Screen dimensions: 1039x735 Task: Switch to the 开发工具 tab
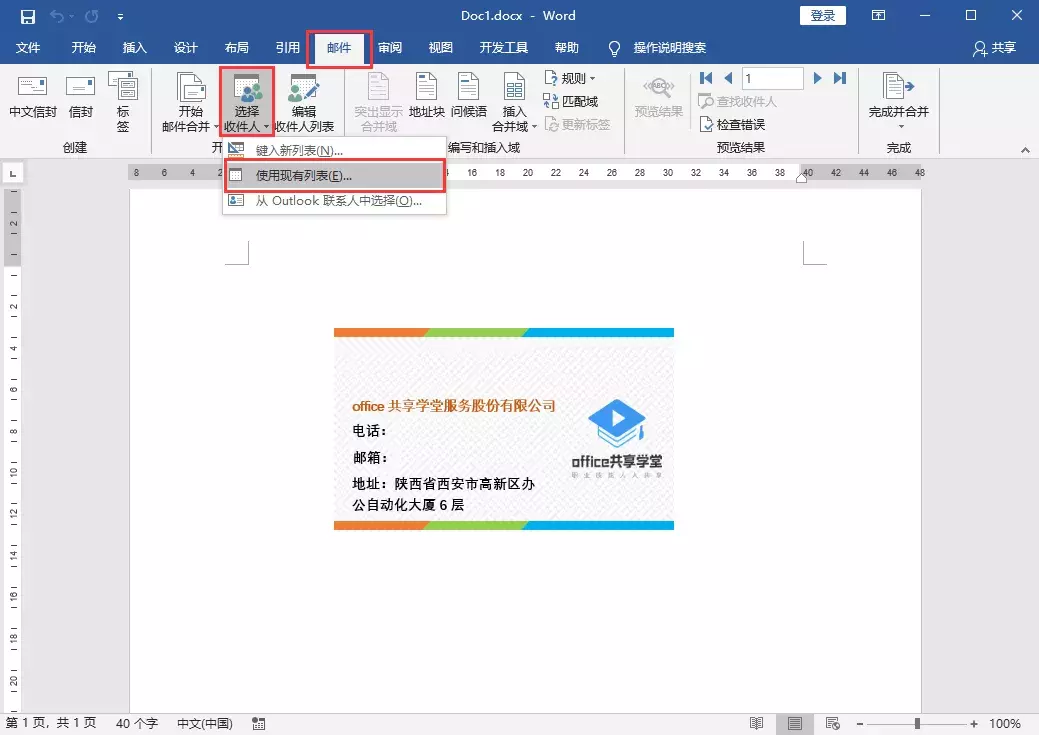click(x=504, y=48)
